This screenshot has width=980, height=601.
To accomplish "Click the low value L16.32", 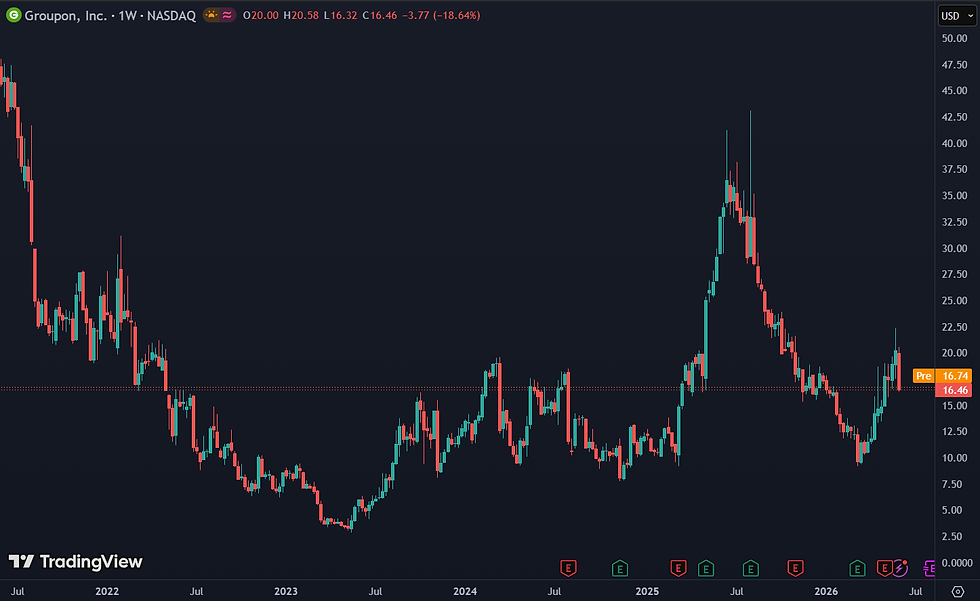I will click(x=340, y=15).
